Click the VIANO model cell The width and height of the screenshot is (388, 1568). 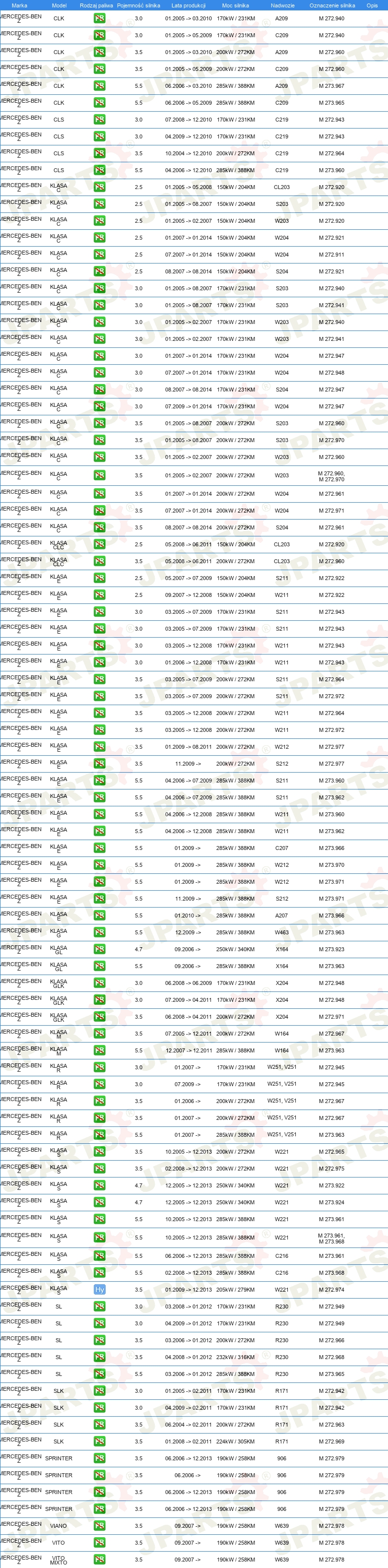click(x=59, y=1525)
